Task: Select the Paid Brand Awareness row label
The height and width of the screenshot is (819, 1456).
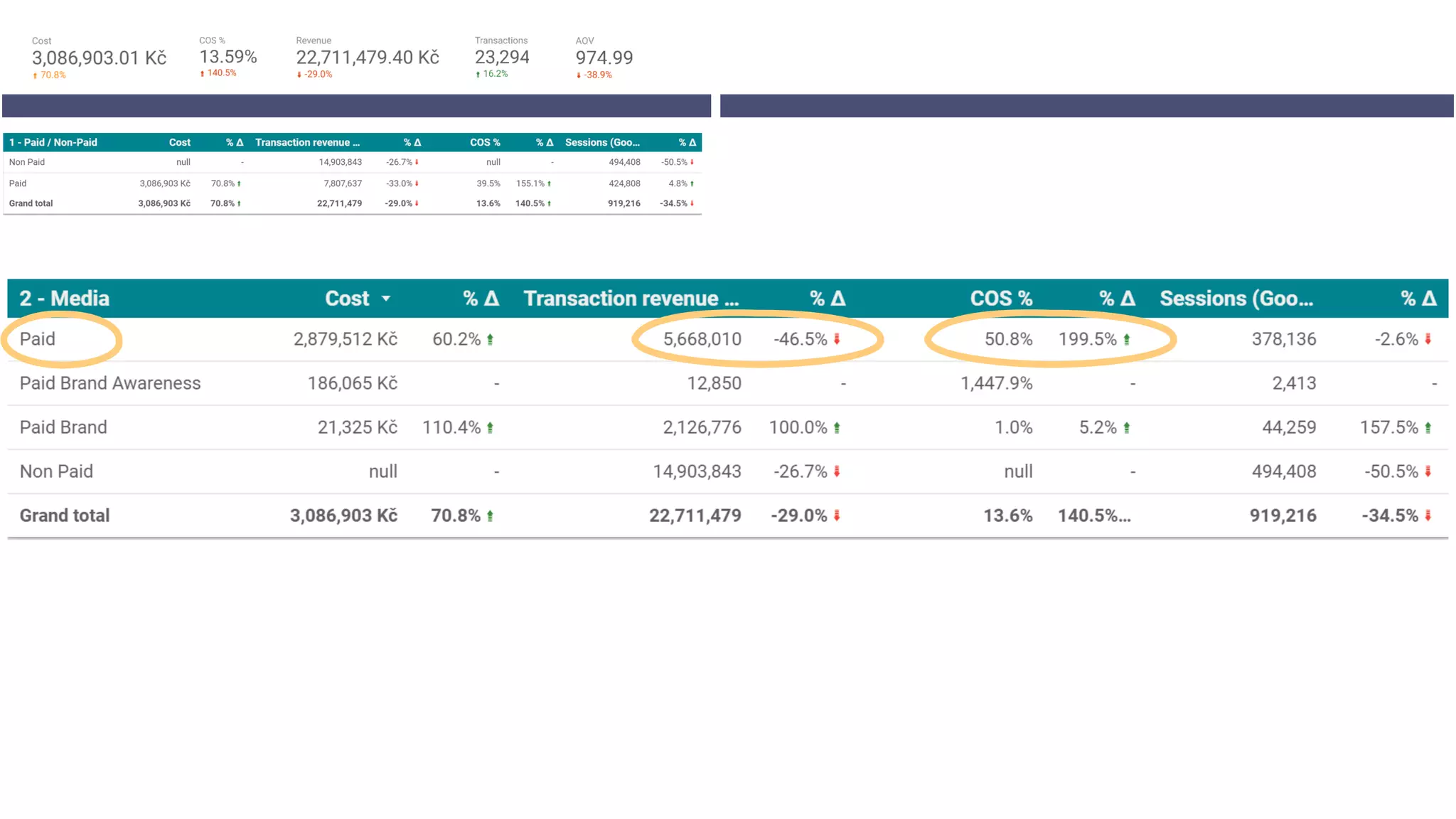Action: [x=110, y=383]
